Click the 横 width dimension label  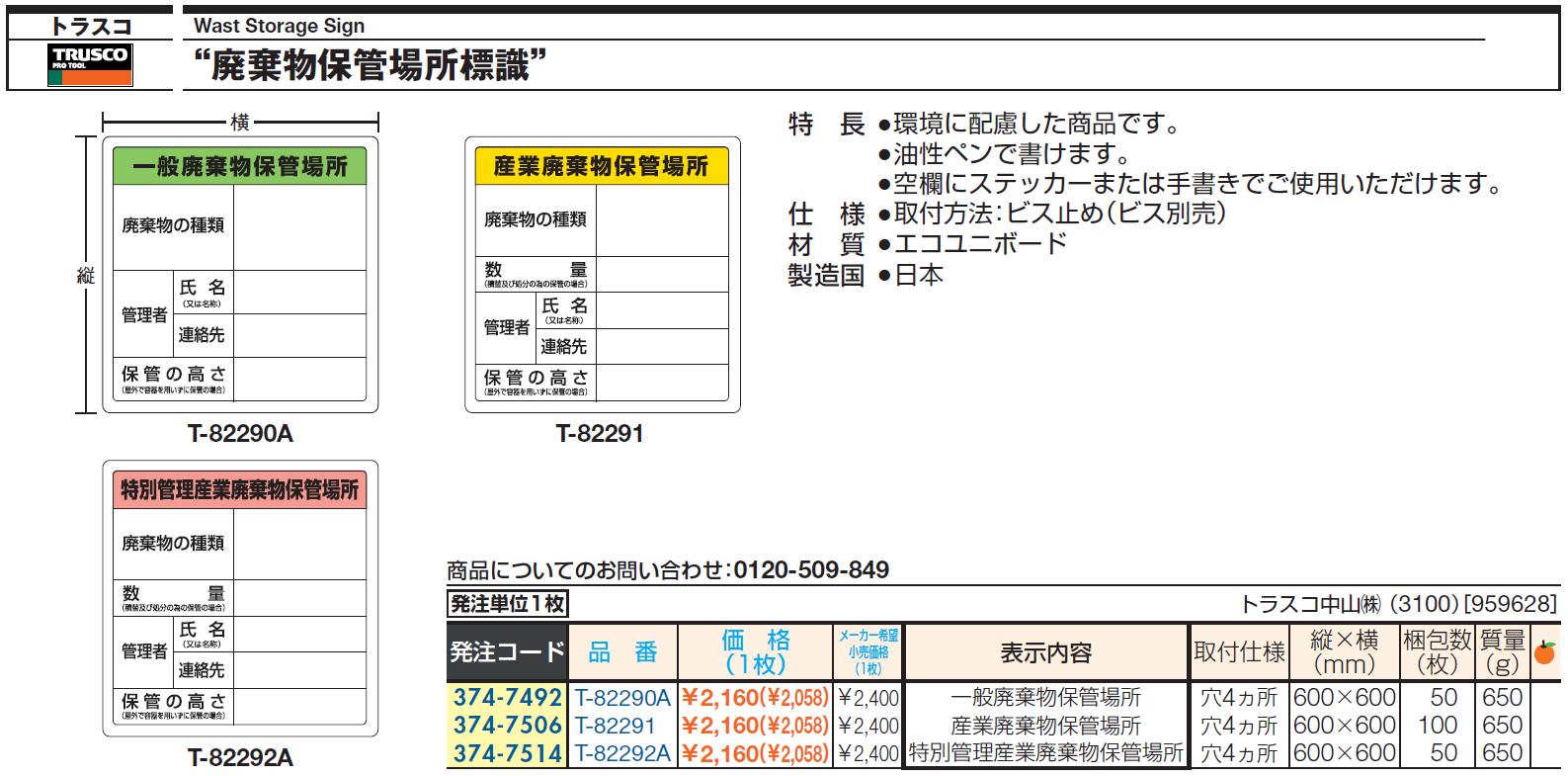pos(239,123)
